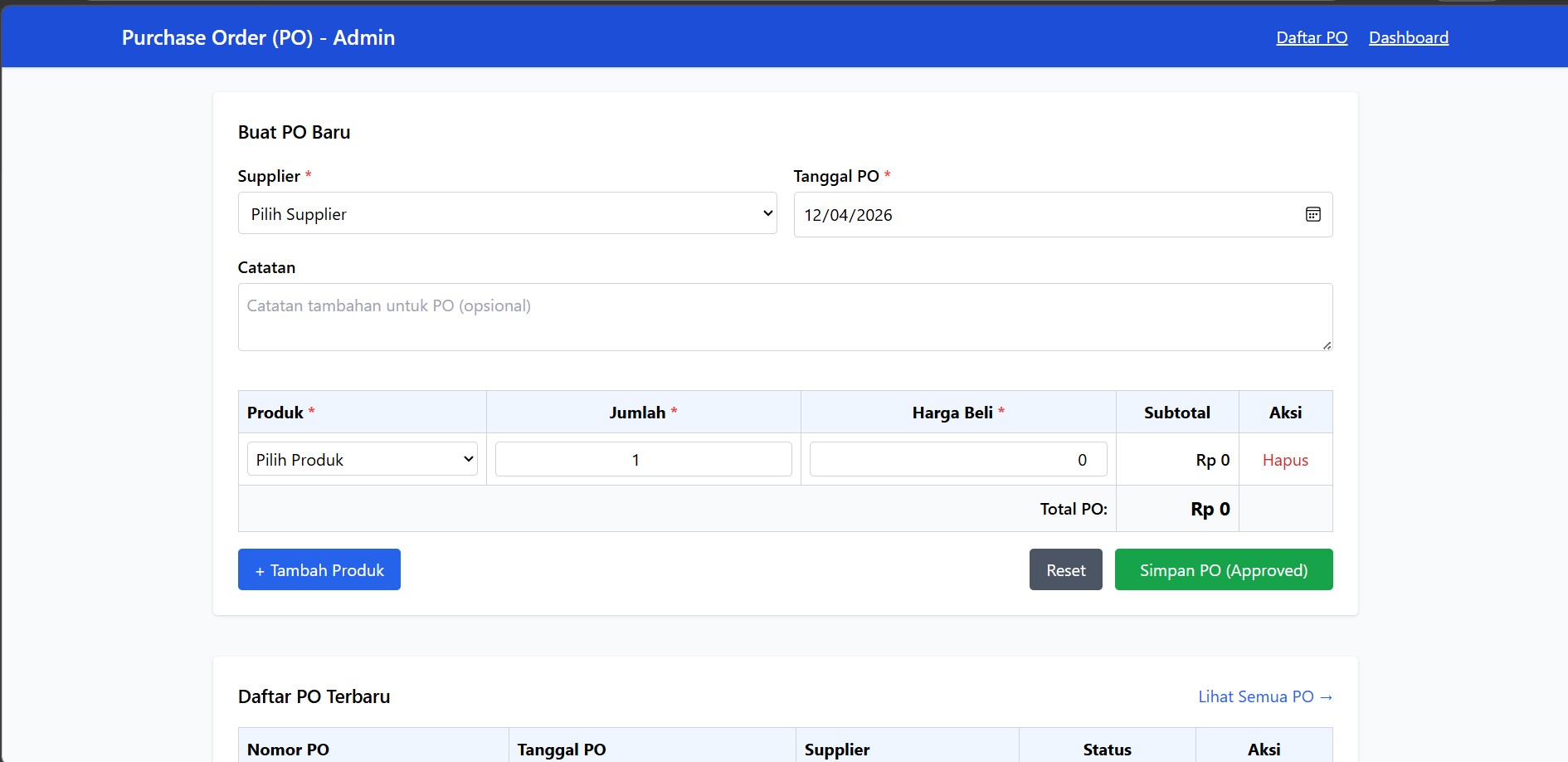
Task: Click the Status column header
Action: pyautogui.click(x=1107, y=750)
